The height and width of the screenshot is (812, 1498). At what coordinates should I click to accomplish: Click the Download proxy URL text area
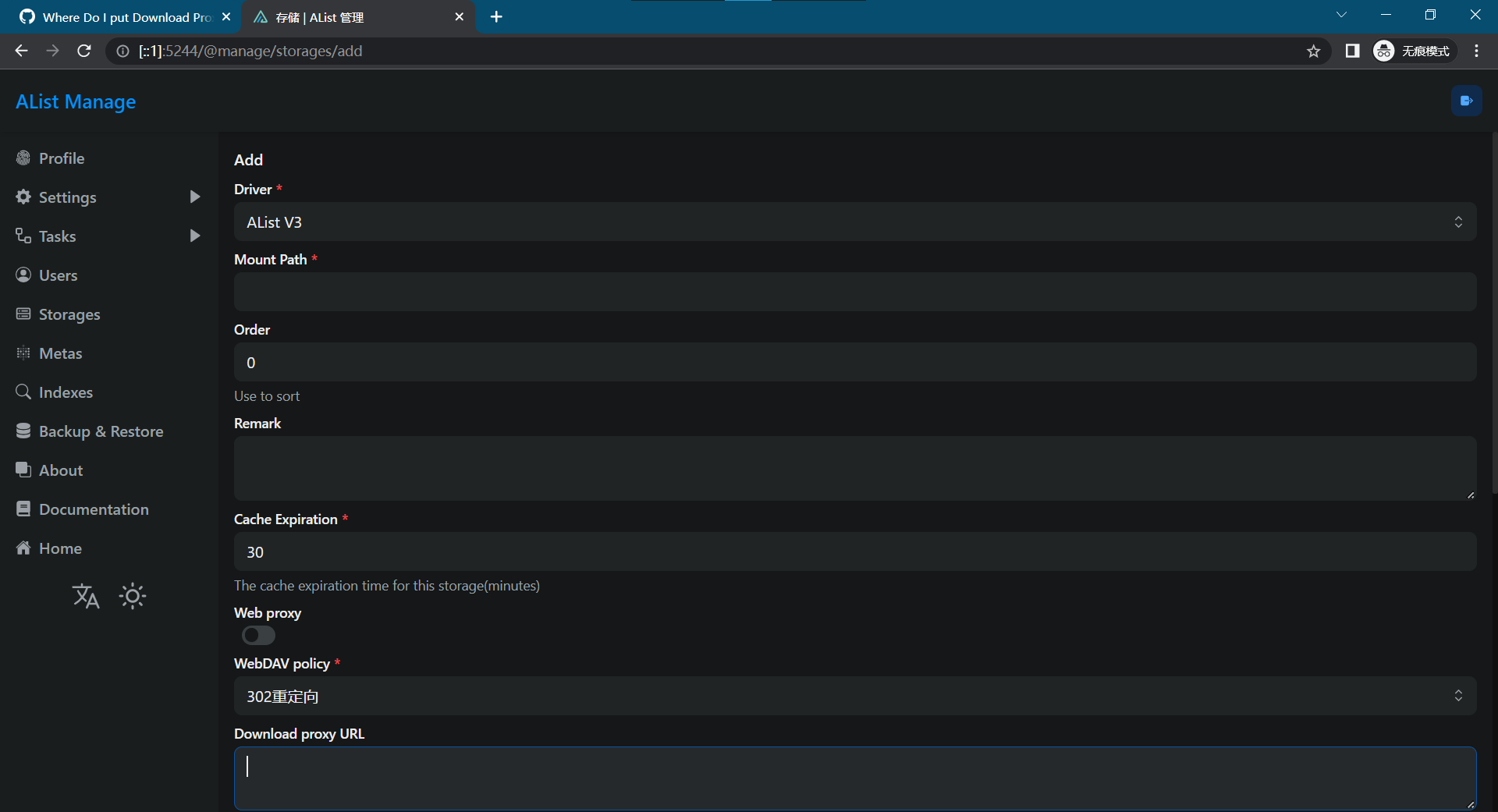pos(855,778)
